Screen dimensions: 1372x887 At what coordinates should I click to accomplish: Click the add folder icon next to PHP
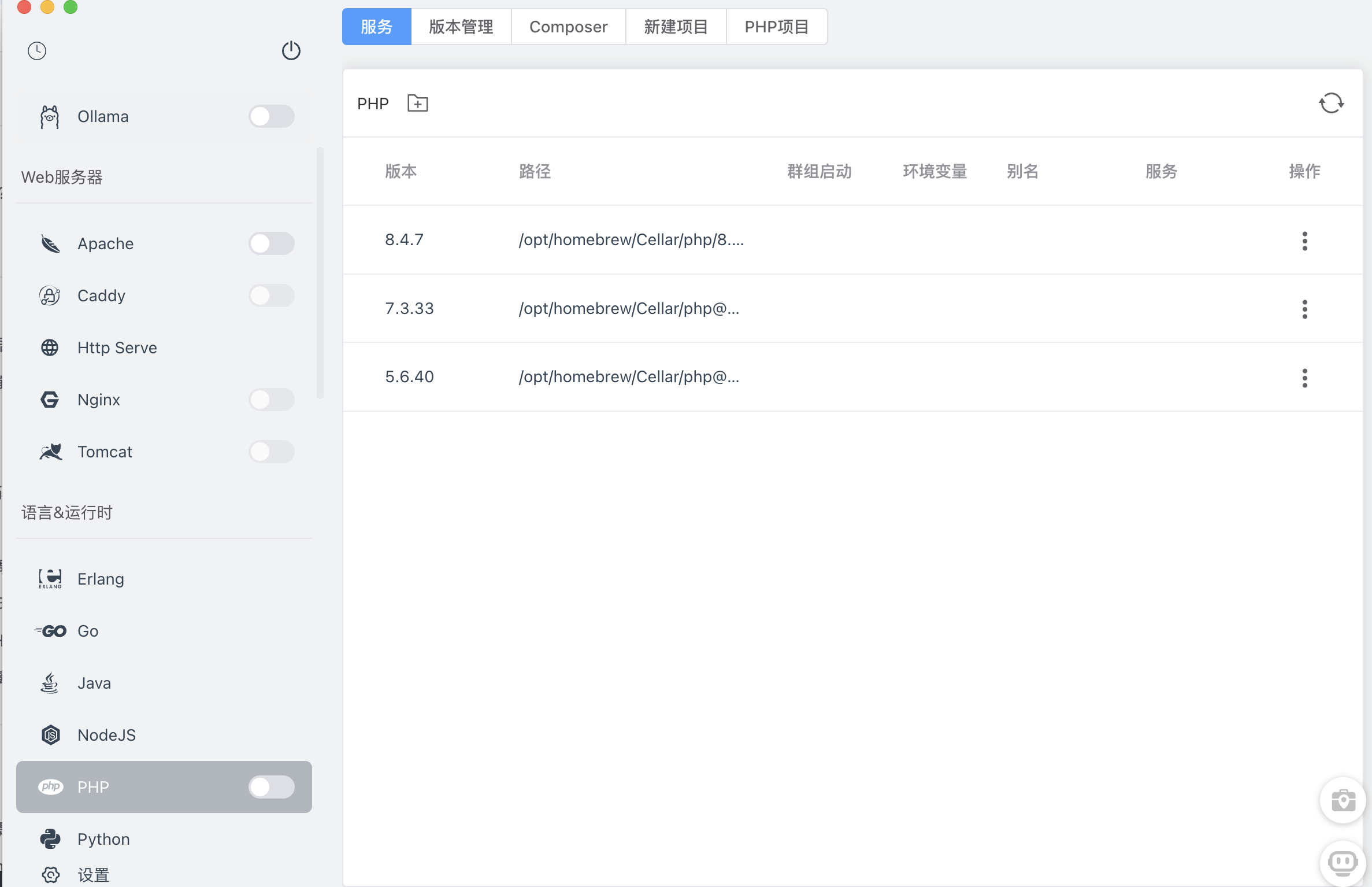click(418, 104)
